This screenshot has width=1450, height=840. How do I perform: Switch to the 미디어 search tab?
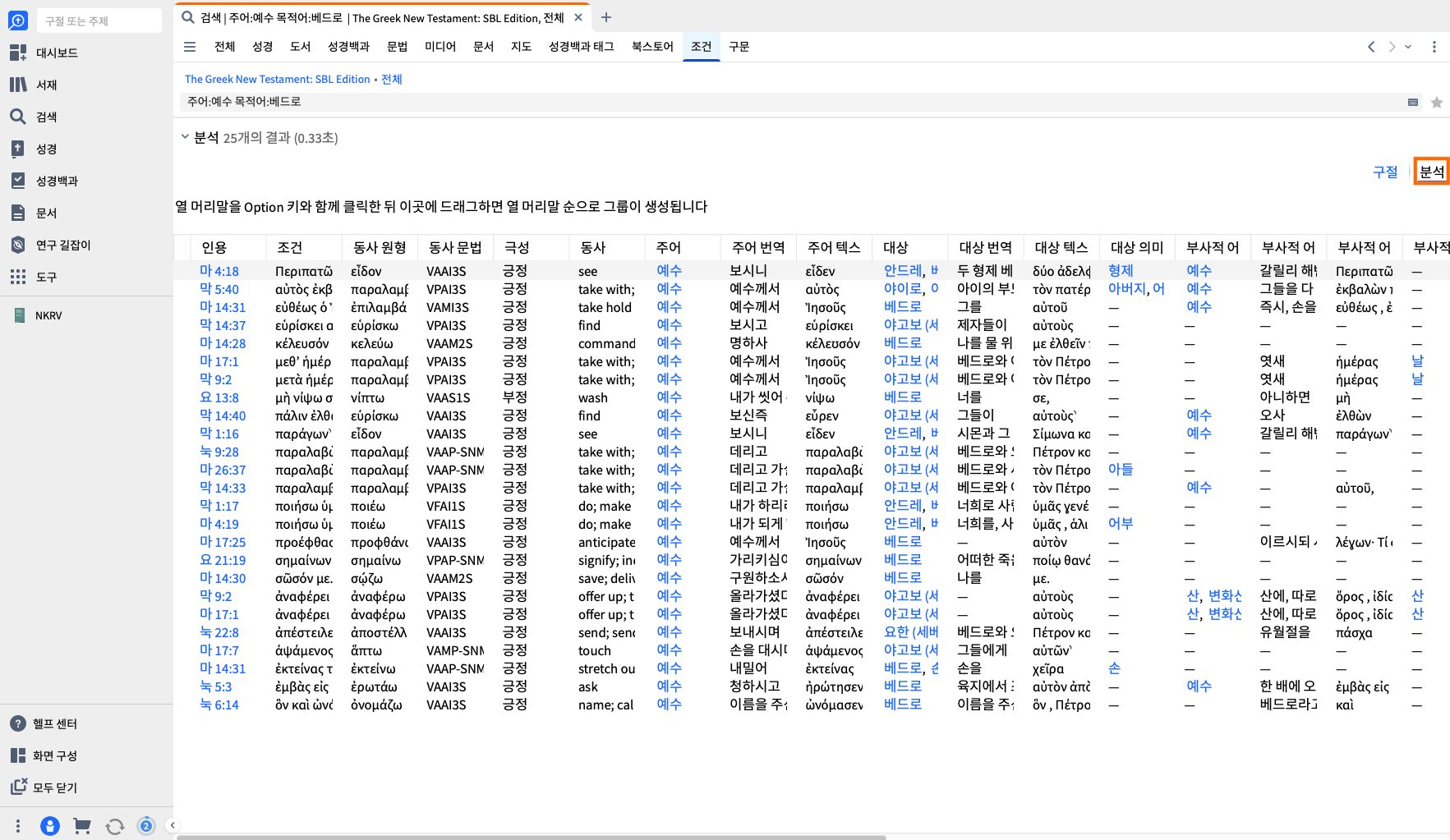[440, 47]
